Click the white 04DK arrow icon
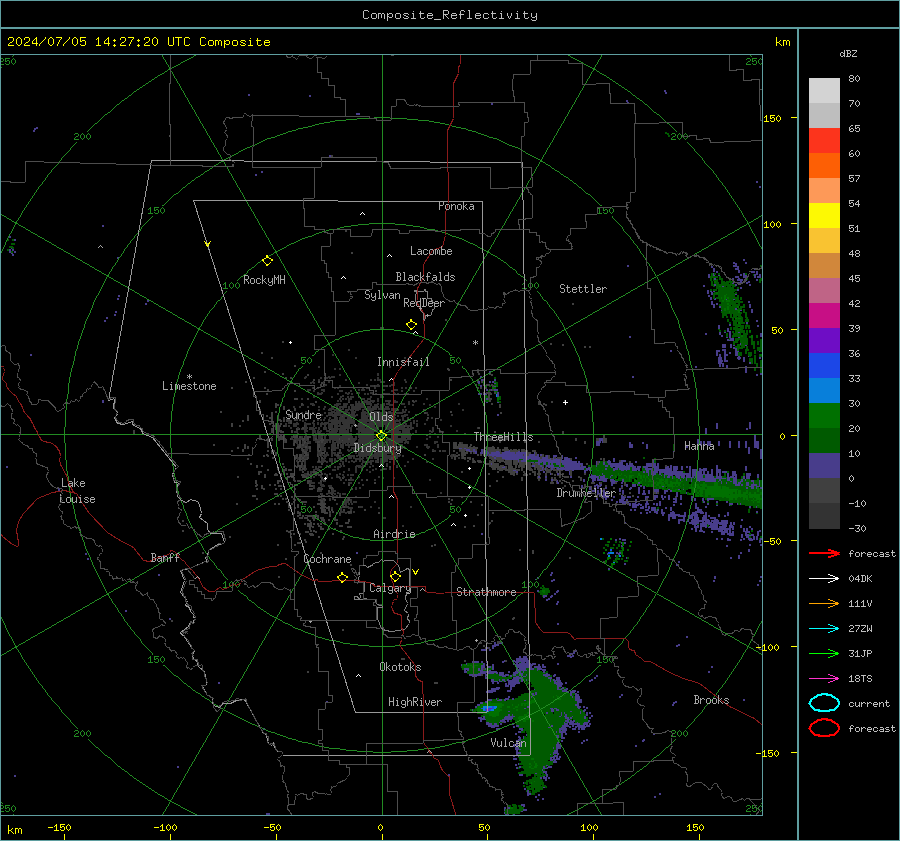The height and width of the screenshot is (841, 900). [824, 579]
